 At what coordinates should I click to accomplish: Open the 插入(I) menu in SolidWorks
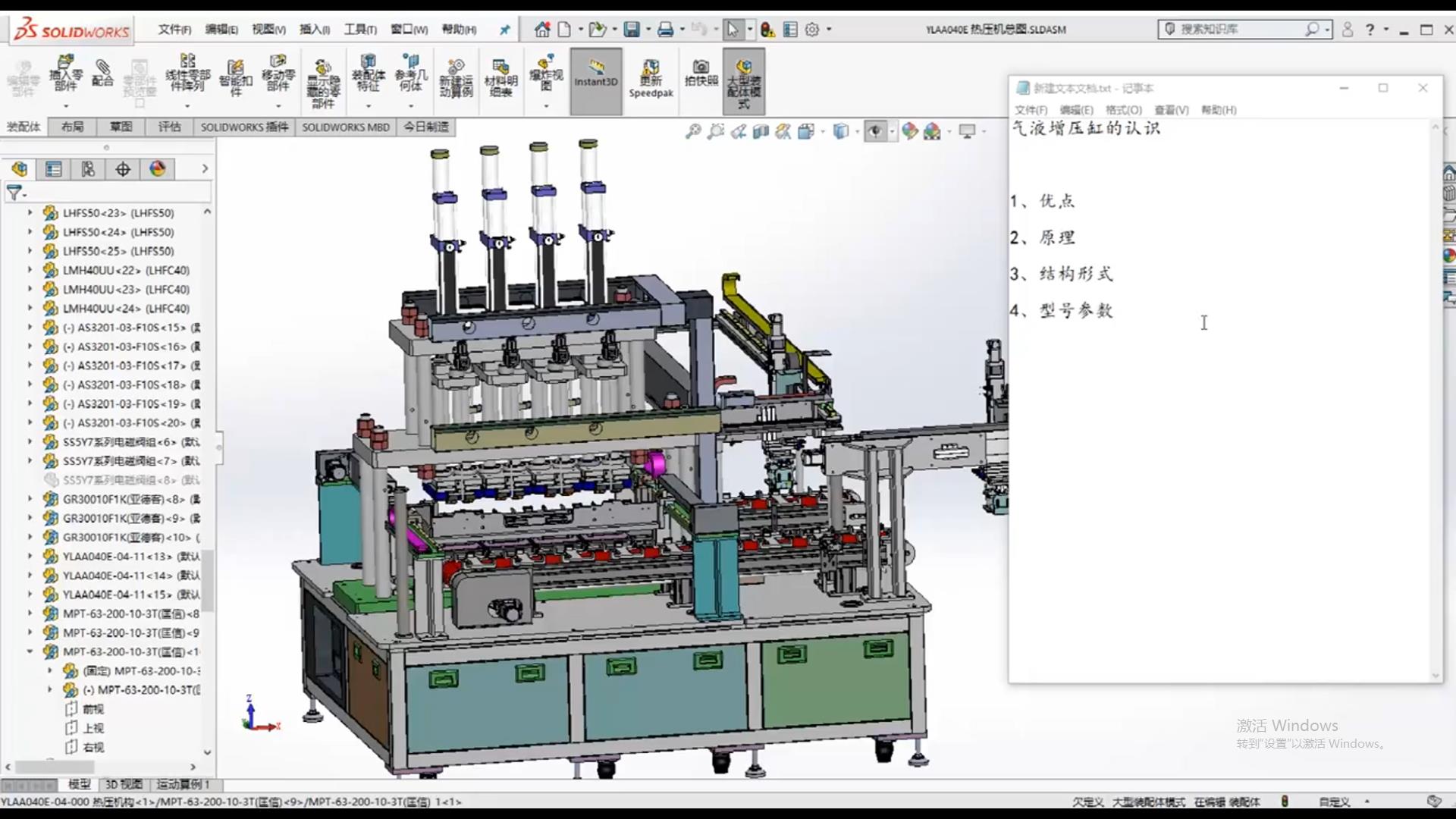point(314,30)
